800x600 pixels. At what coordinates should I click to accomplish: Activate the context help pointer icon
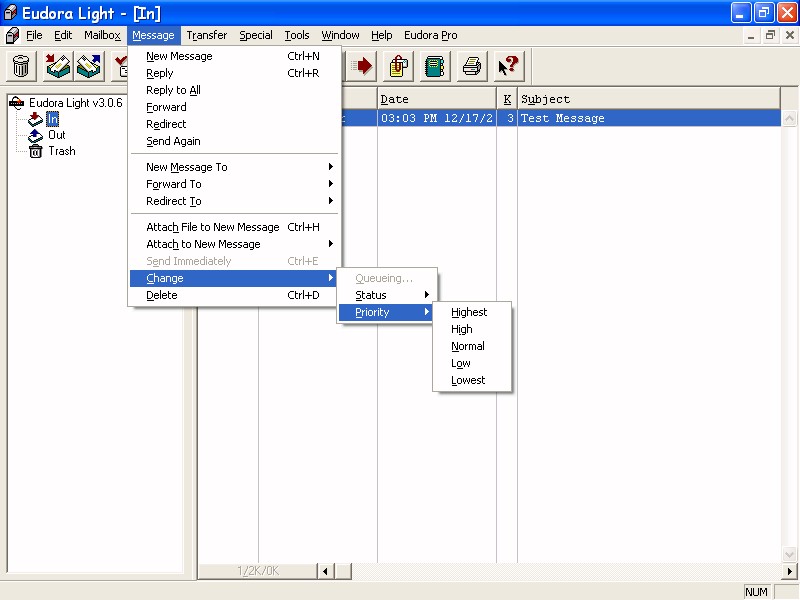[509, 66]
